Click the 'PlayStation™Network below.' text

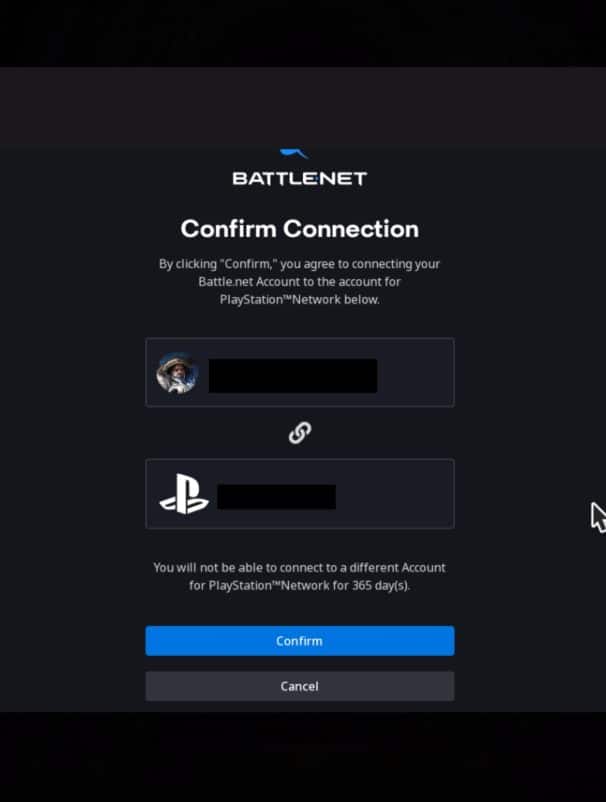coord(300,300)
